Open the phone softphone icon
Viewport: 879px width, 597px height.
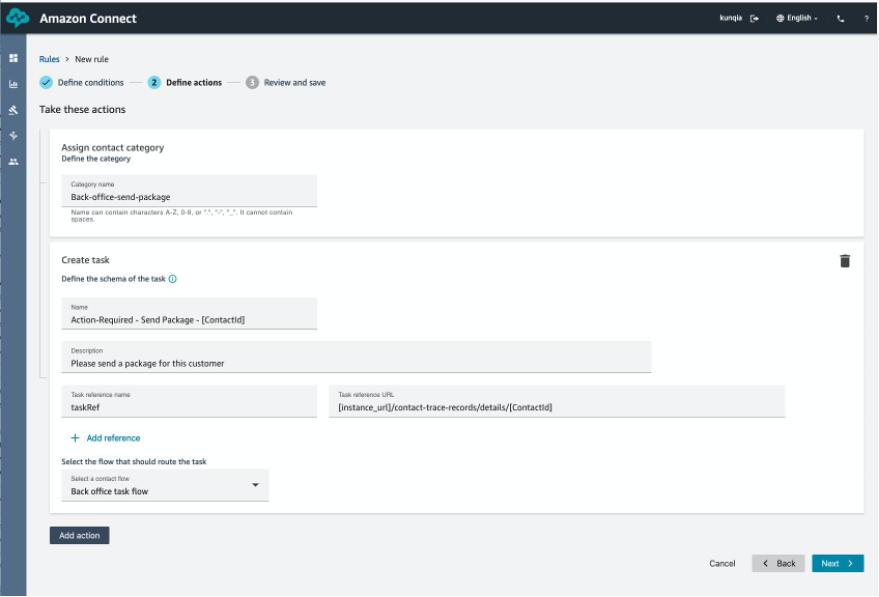click(x=840, y=18)
